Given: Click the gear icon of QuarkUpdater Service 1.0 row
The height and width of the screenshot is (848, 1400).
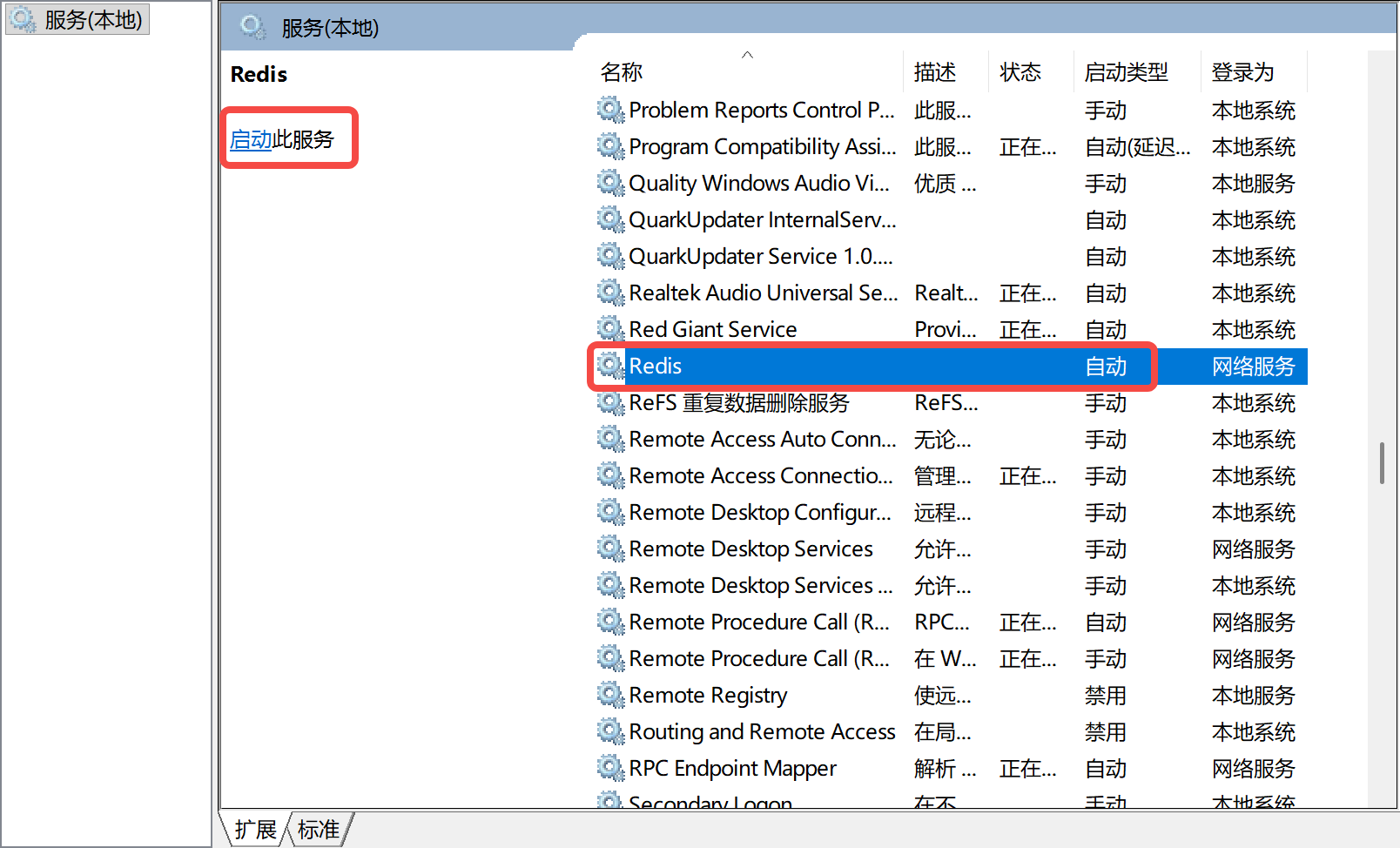Looking at the screenshot, I should [x=610, y=257].
